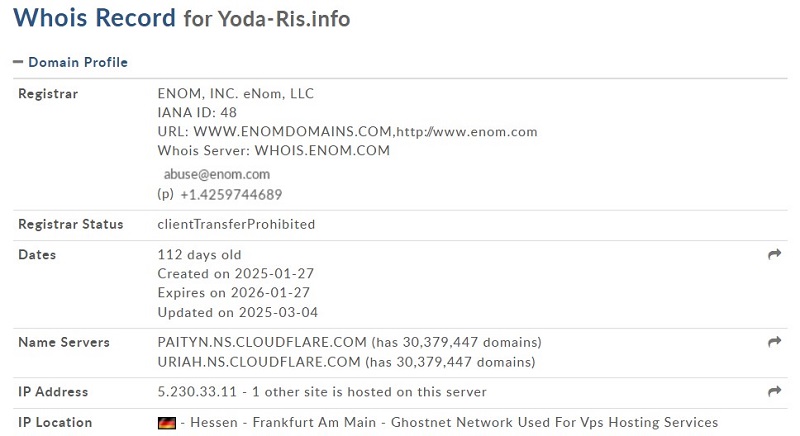Click the German flag icon
Screen dimensions: 800x436
point(167,423)
